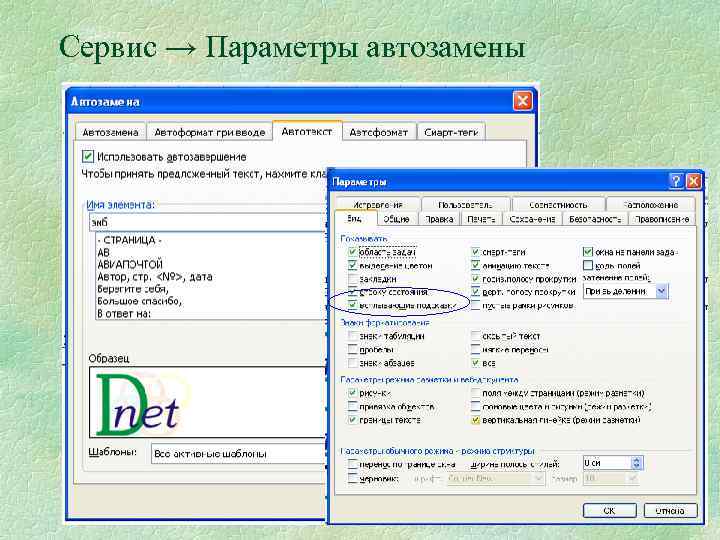Enable the 'закладки' checkbox
The image size is (720, 540).
point(352,279)
